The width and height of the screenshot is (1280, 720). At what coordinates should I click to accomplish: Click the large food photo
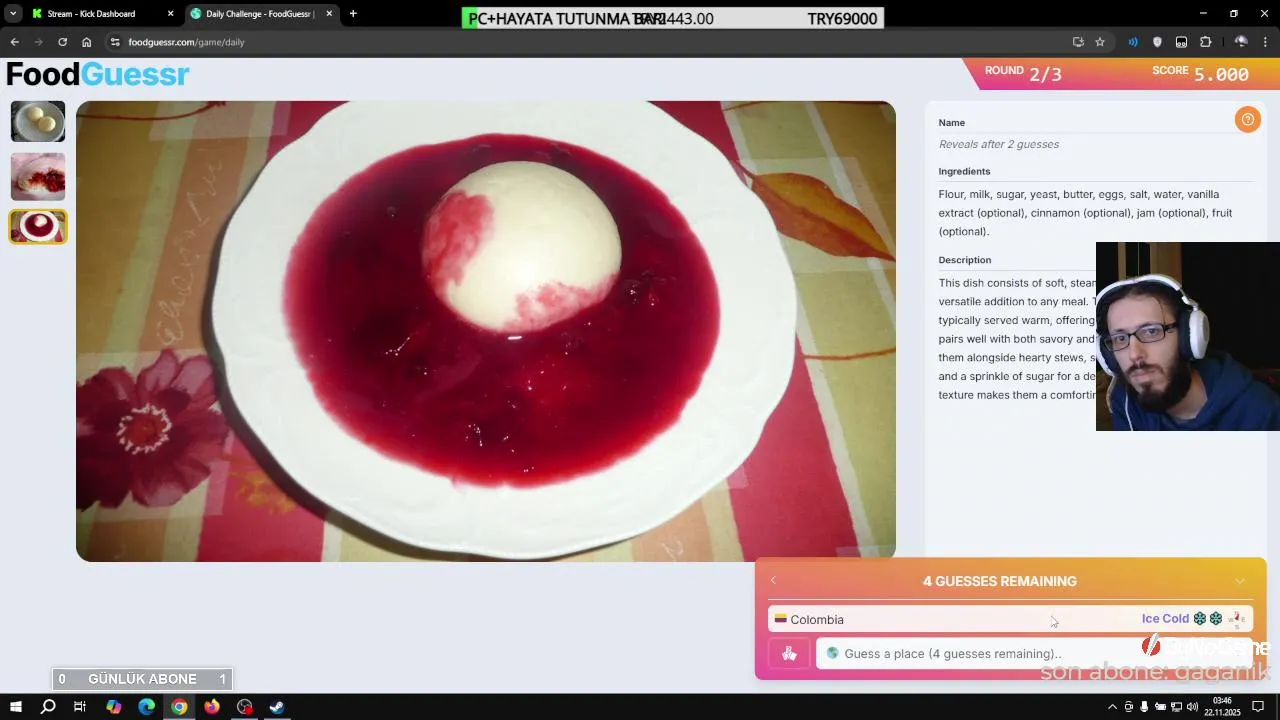[x=486, y=331]
